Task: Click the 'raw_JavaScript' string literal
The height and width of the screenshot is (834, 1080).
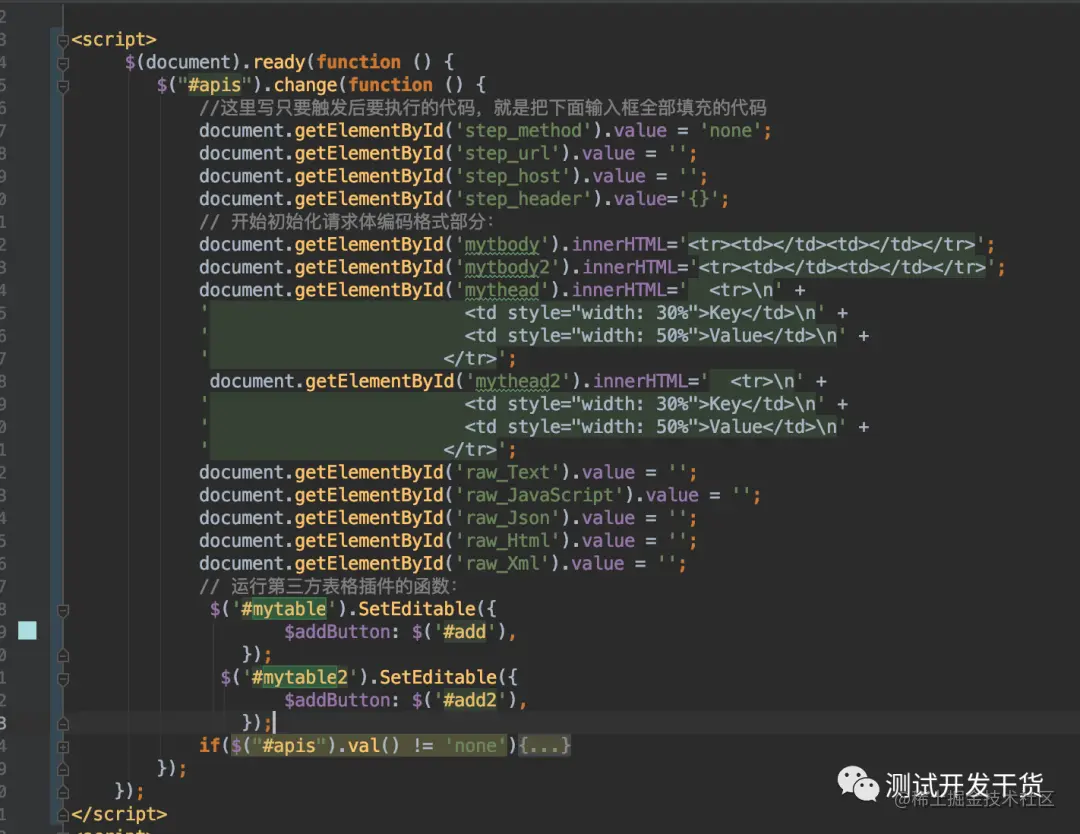Action: [539, 494]
